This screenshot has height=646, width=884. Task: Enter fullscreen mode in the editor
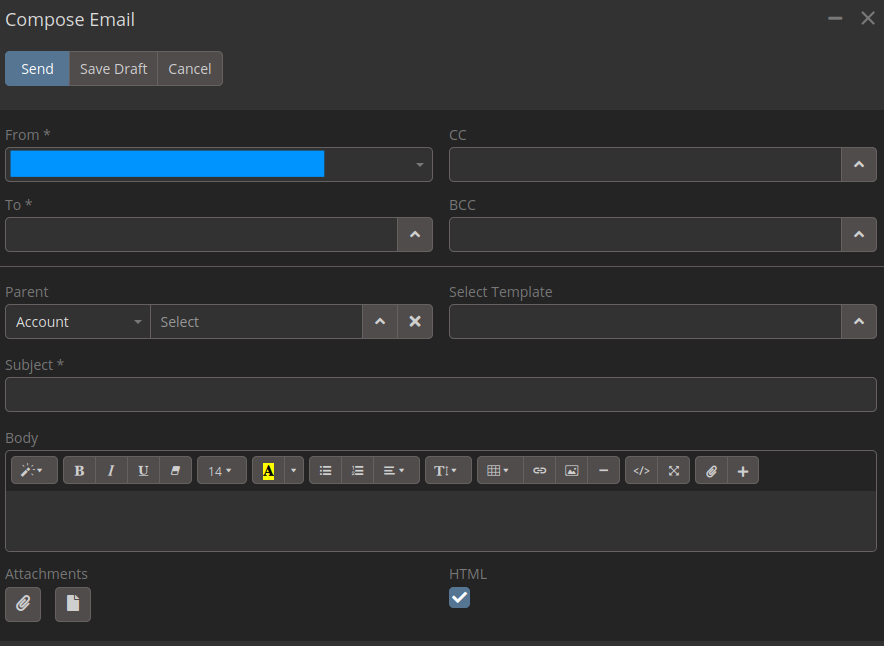673,470
